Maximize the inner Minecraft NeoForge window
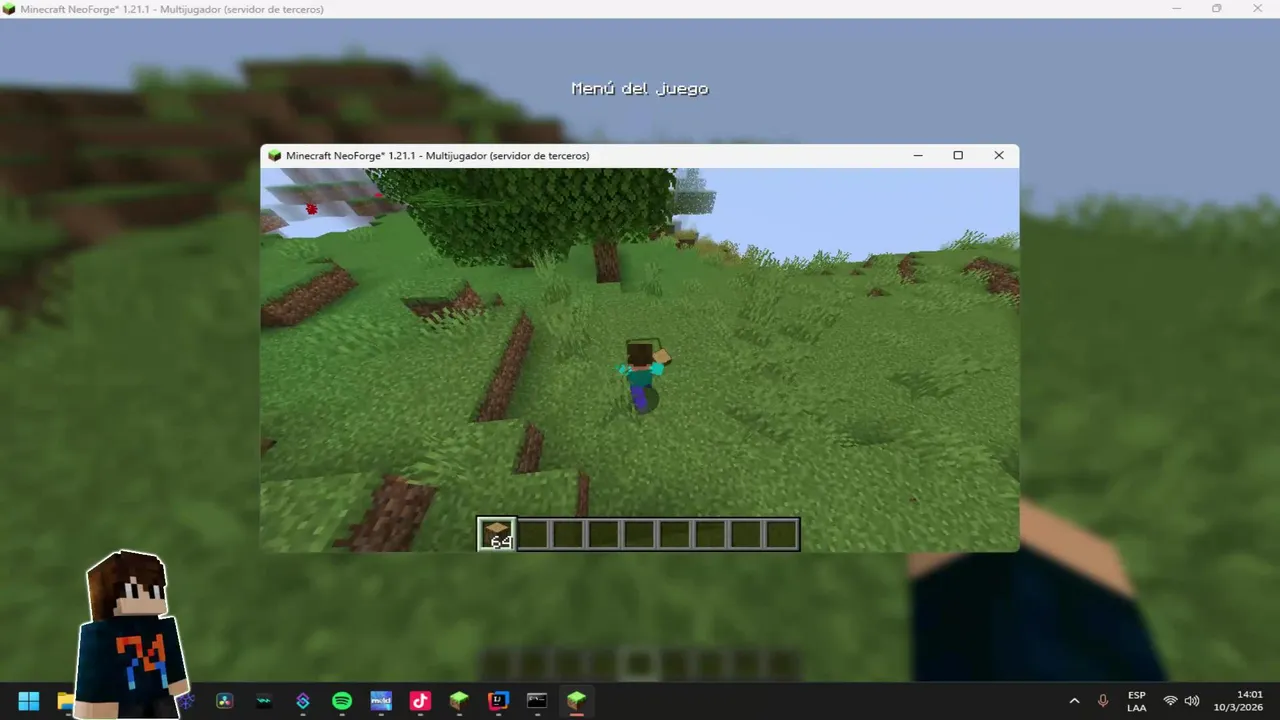This screenshot has width=1280, height=720. [x=958, y=156]
